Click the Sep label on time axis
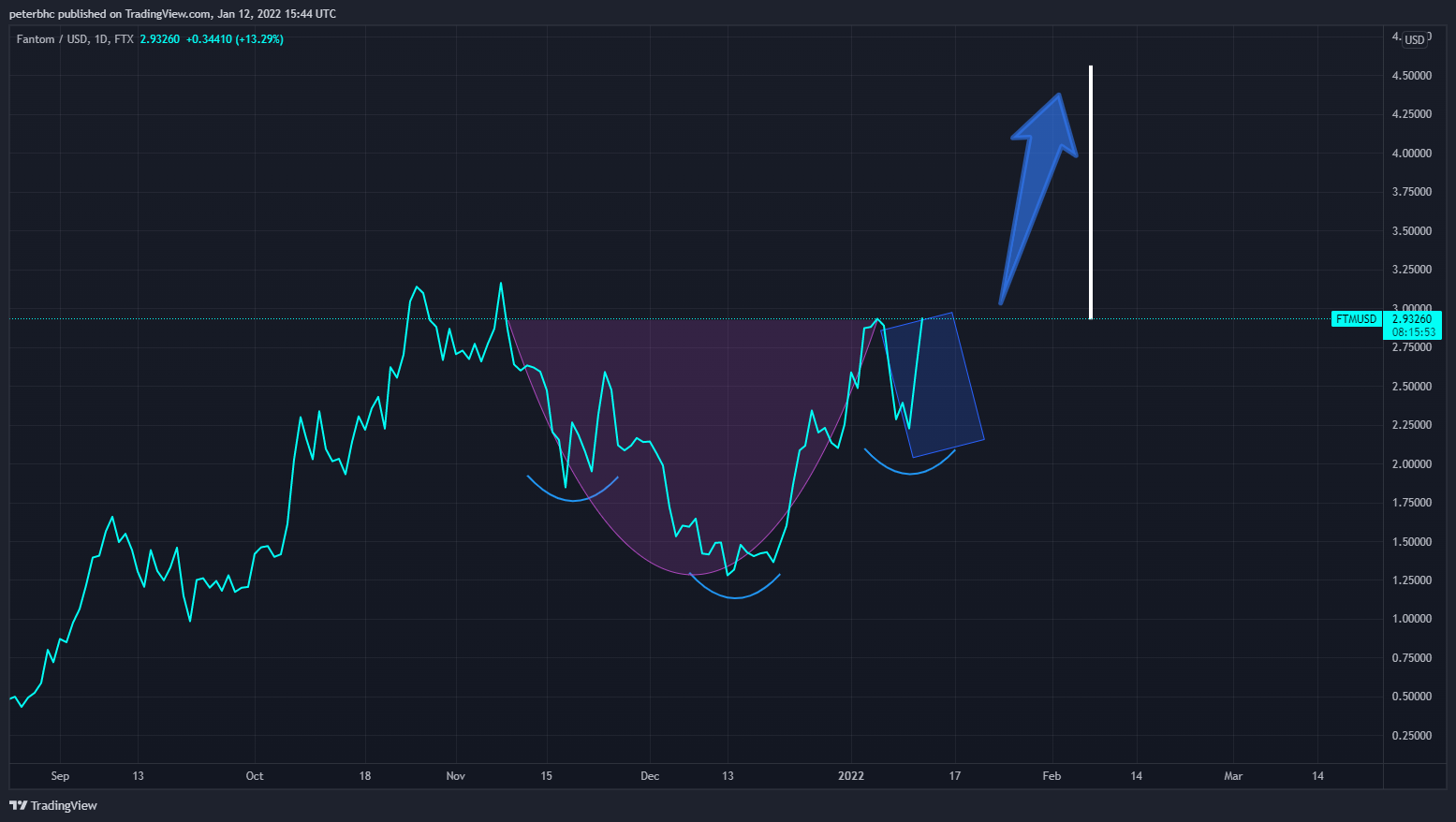Screen dimensions: 1456x822 click(60, 776)
